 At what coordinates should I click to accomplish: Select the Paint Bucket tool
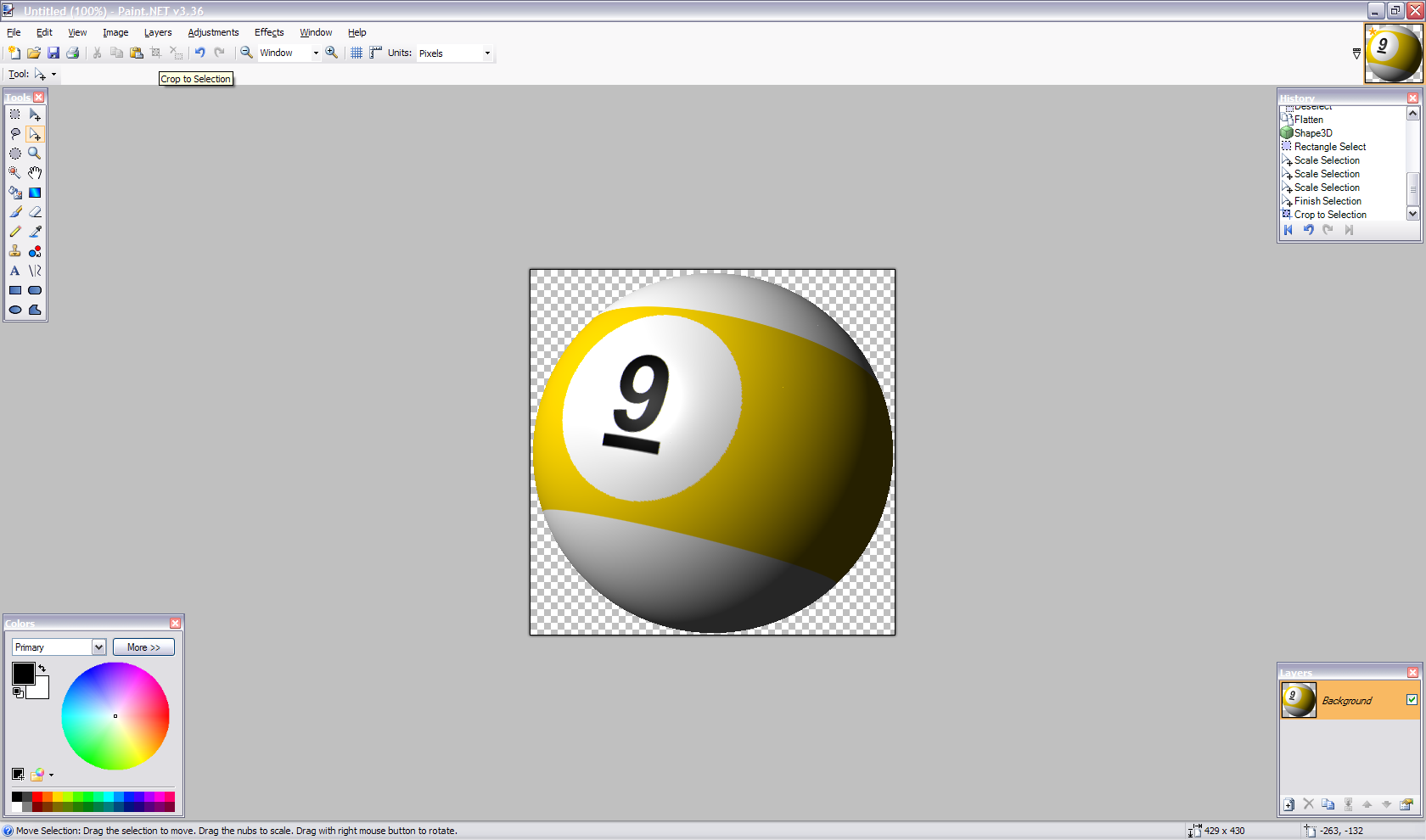[14, 192]
